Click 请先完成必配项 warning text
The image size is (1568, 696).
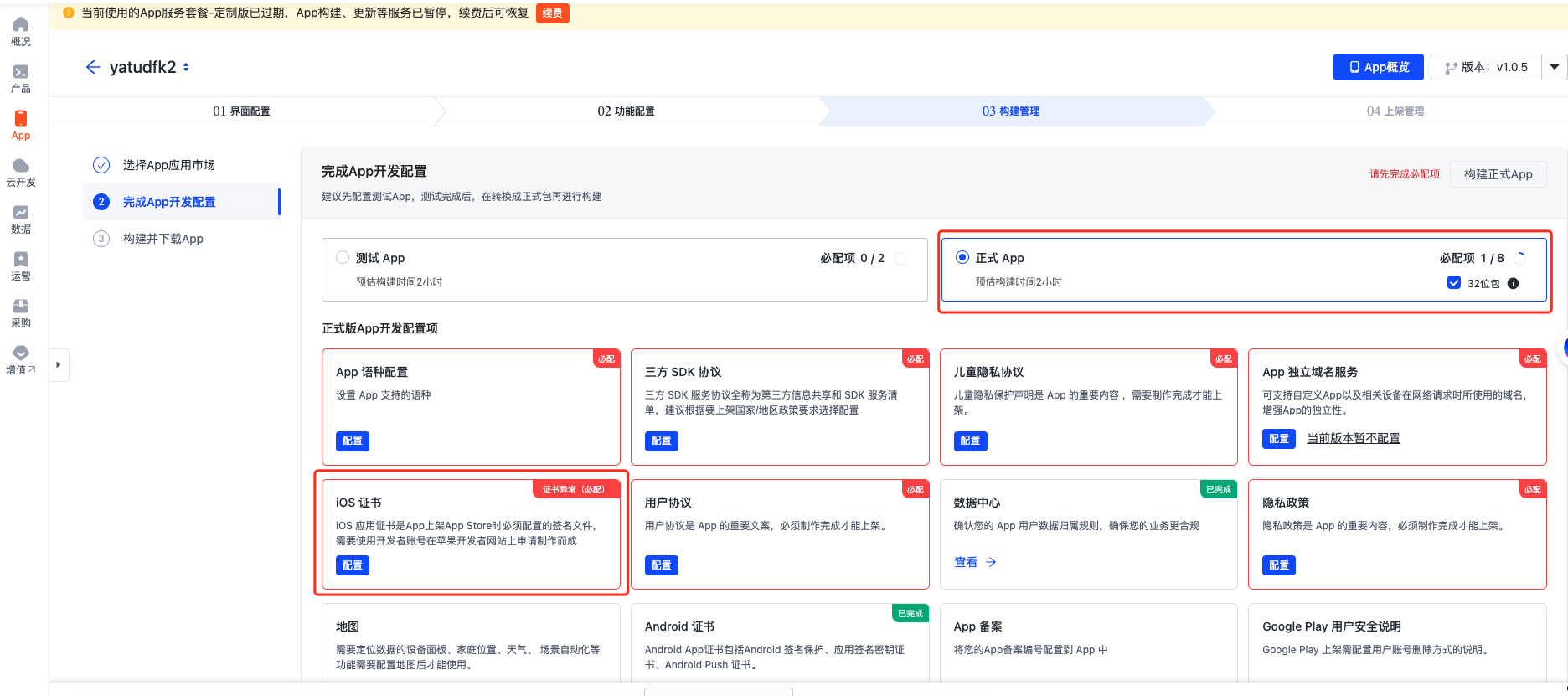coord(1405,174)
